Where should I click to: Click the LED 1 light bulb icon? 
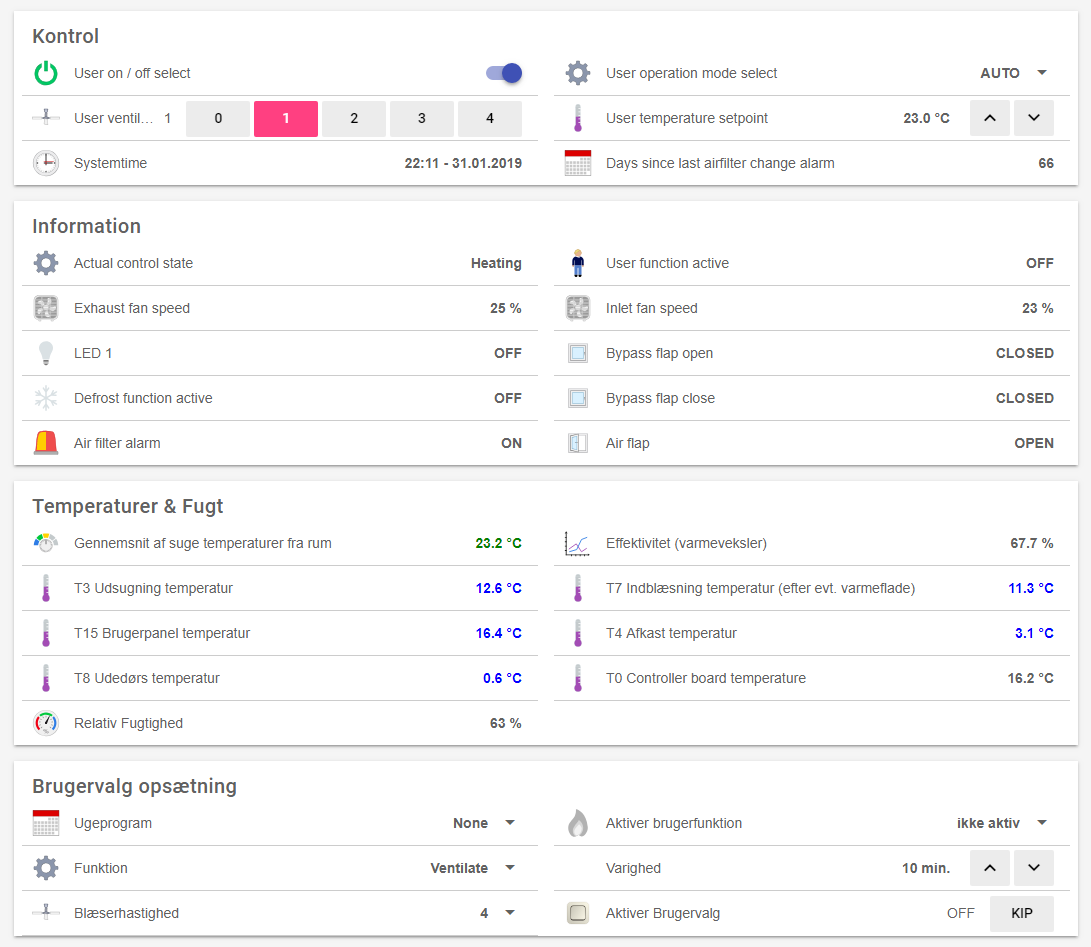(x=46, y=353)
